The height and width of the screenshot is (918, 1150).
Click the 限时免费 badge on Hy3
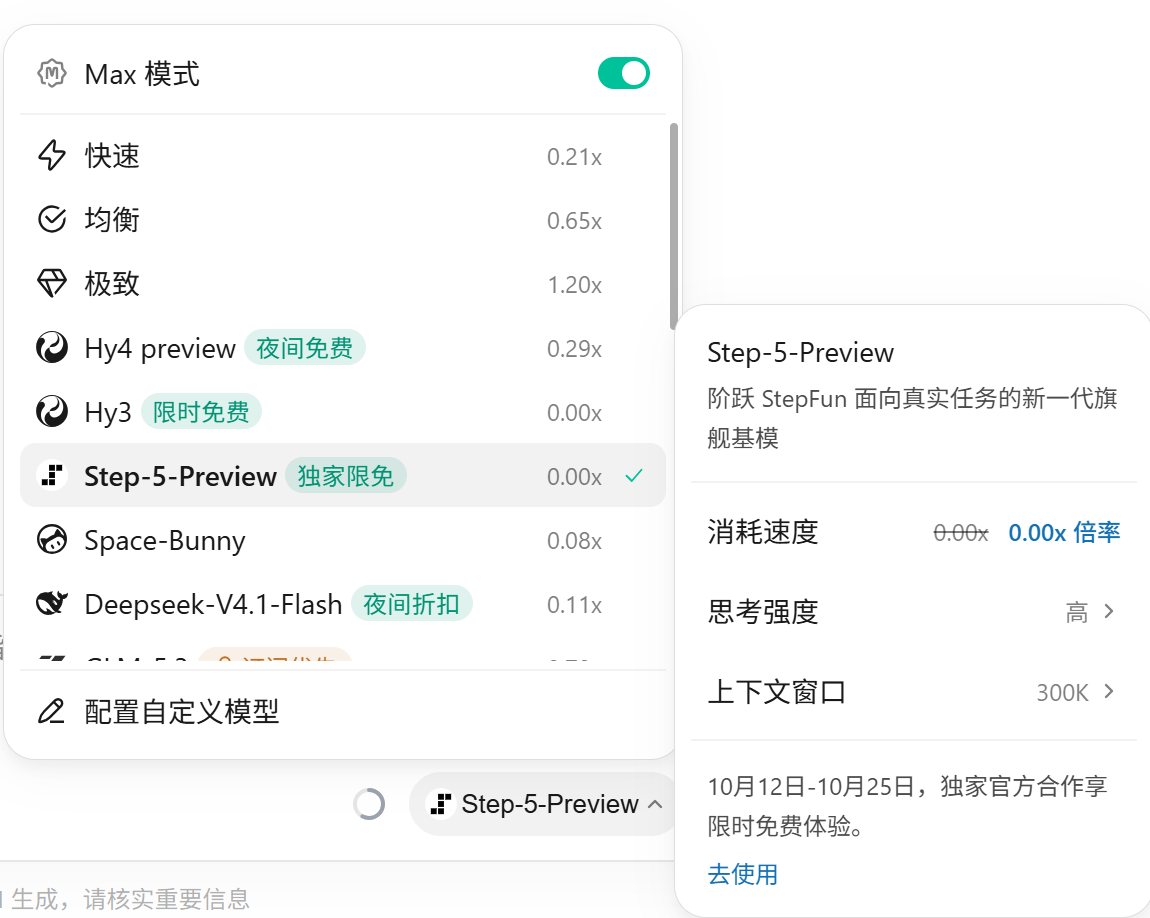pyautogui.click(x=201, y=412)
